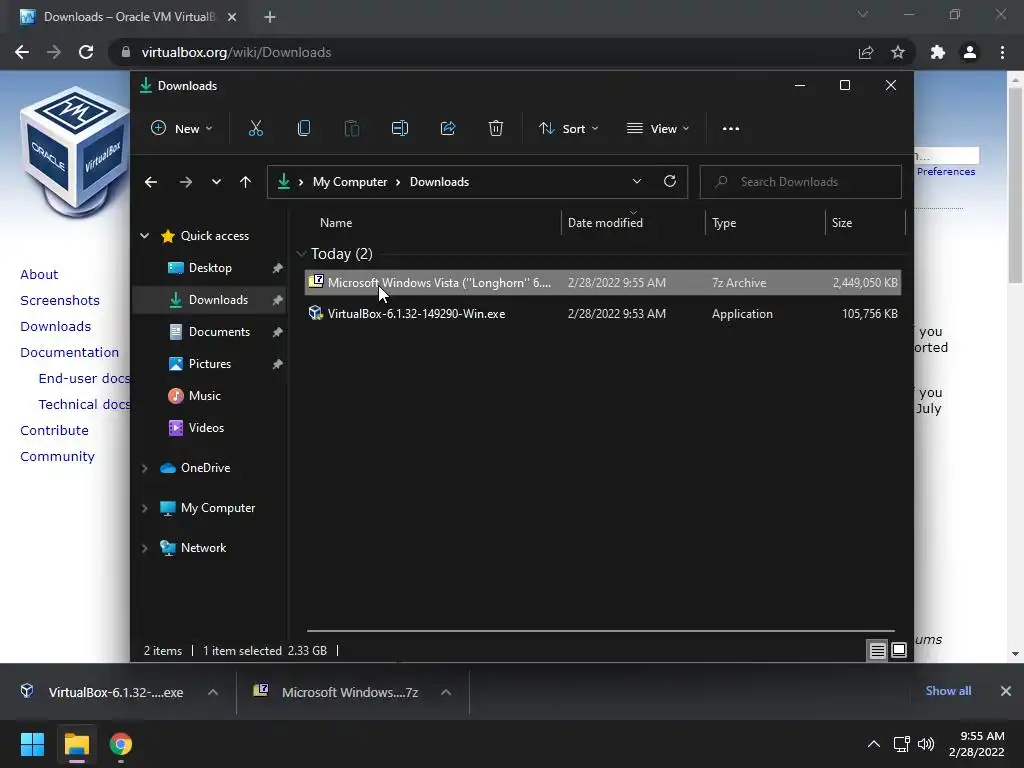Open the View dropdown

(658, 129)
